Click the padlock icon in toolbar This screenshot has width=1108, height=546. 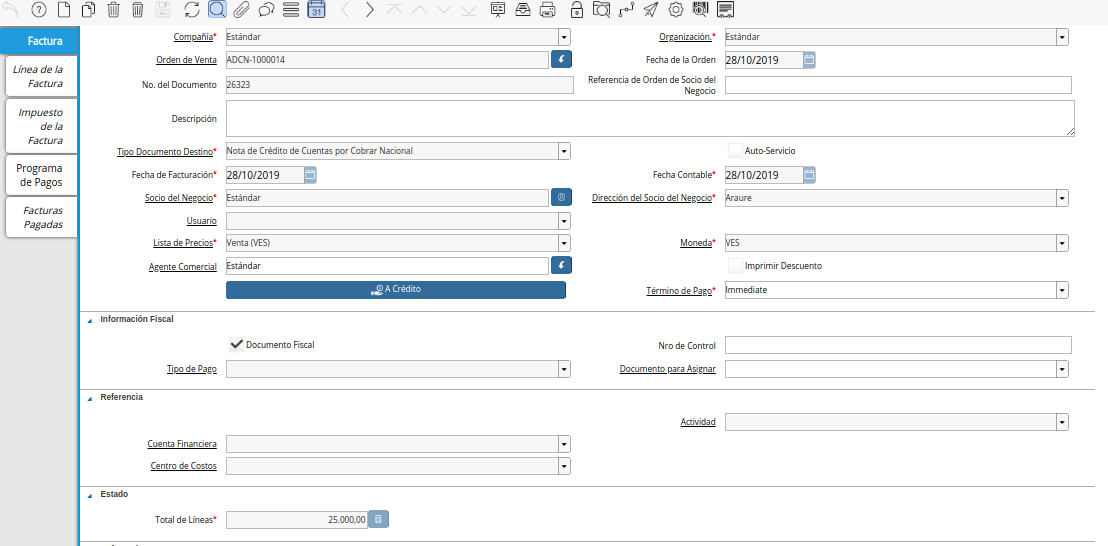click(x=577, y=10)
